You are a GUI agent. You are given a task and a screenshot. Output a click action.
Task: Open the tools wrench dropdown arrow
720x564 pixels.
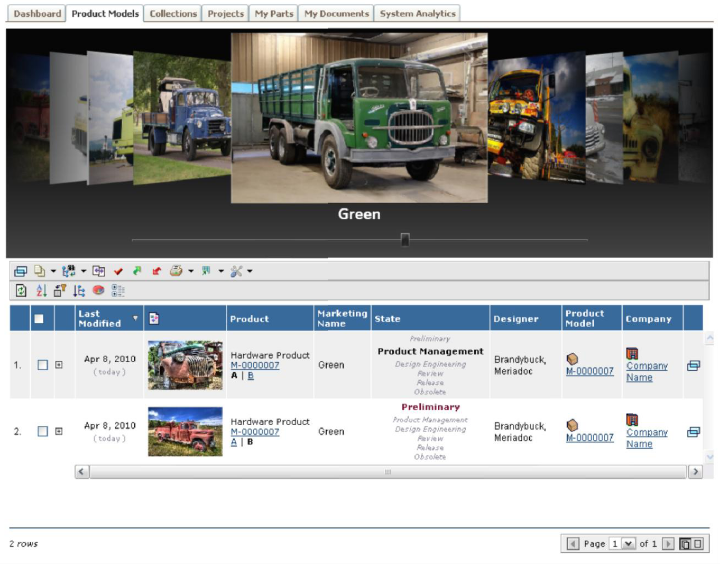pos(250,271)
